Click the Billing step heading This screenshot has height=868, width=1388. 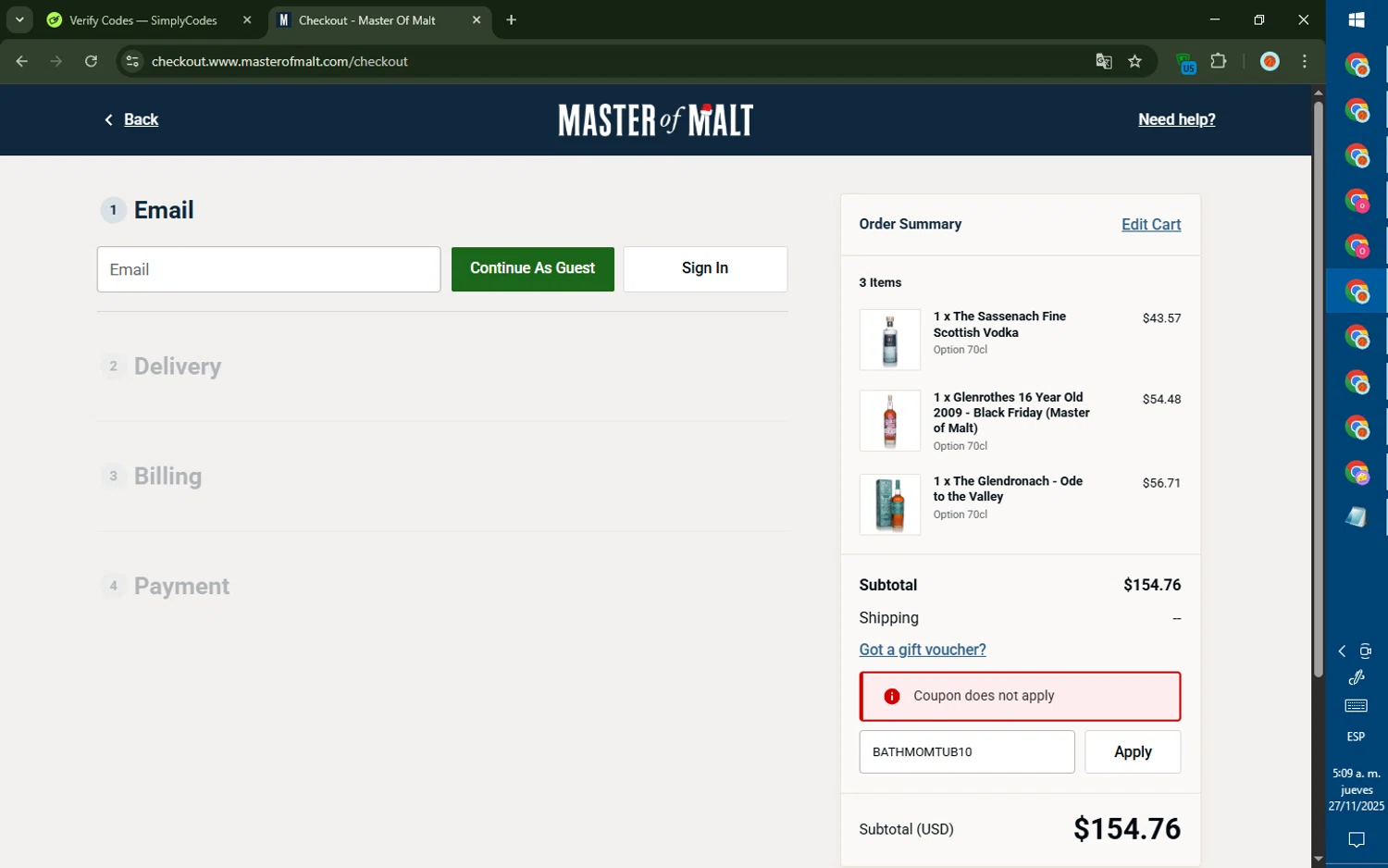[x=167, y=477]
